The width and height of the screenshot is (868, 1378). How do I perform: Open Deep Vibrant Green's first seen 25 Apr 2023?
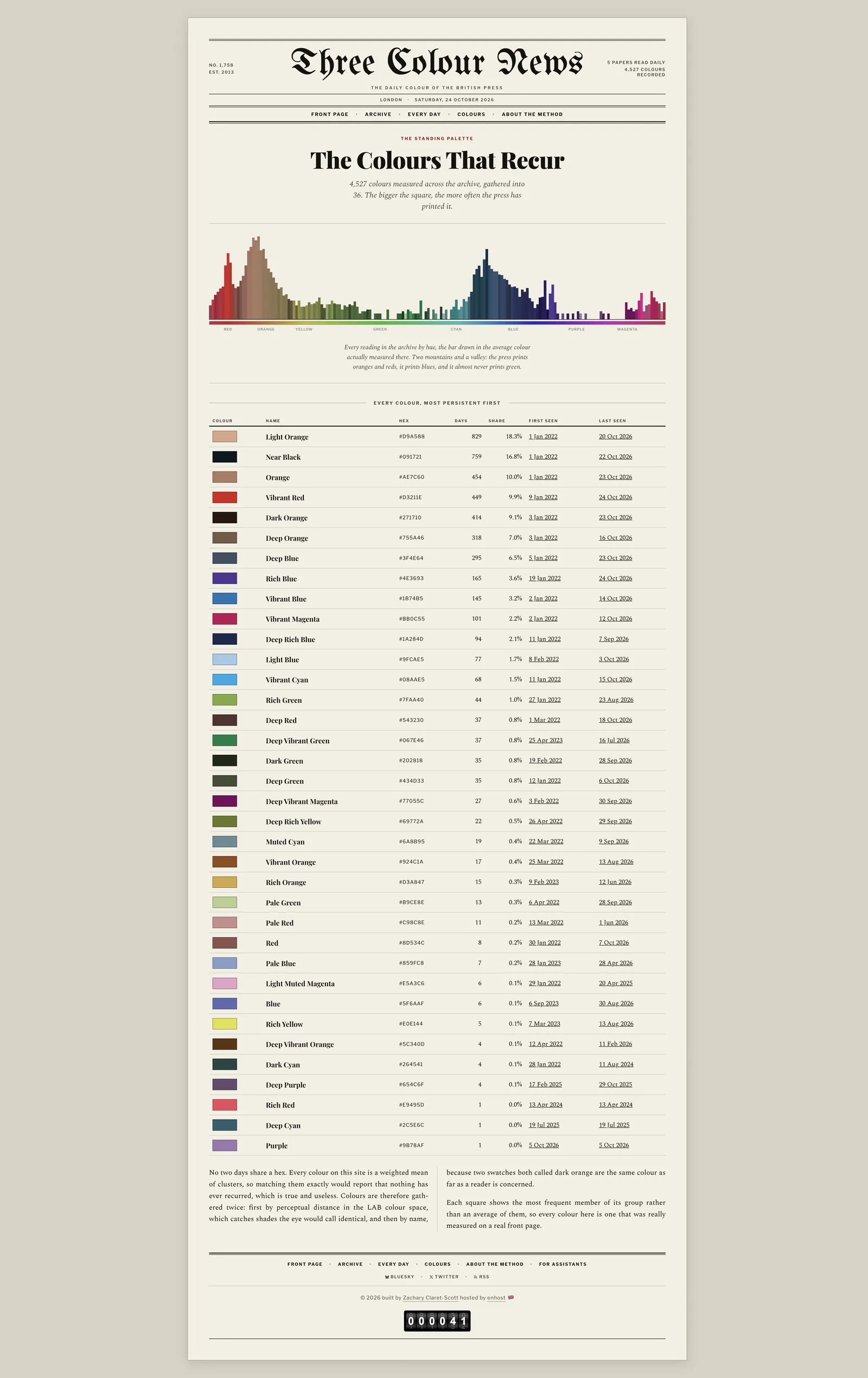(x=546, y=740)
